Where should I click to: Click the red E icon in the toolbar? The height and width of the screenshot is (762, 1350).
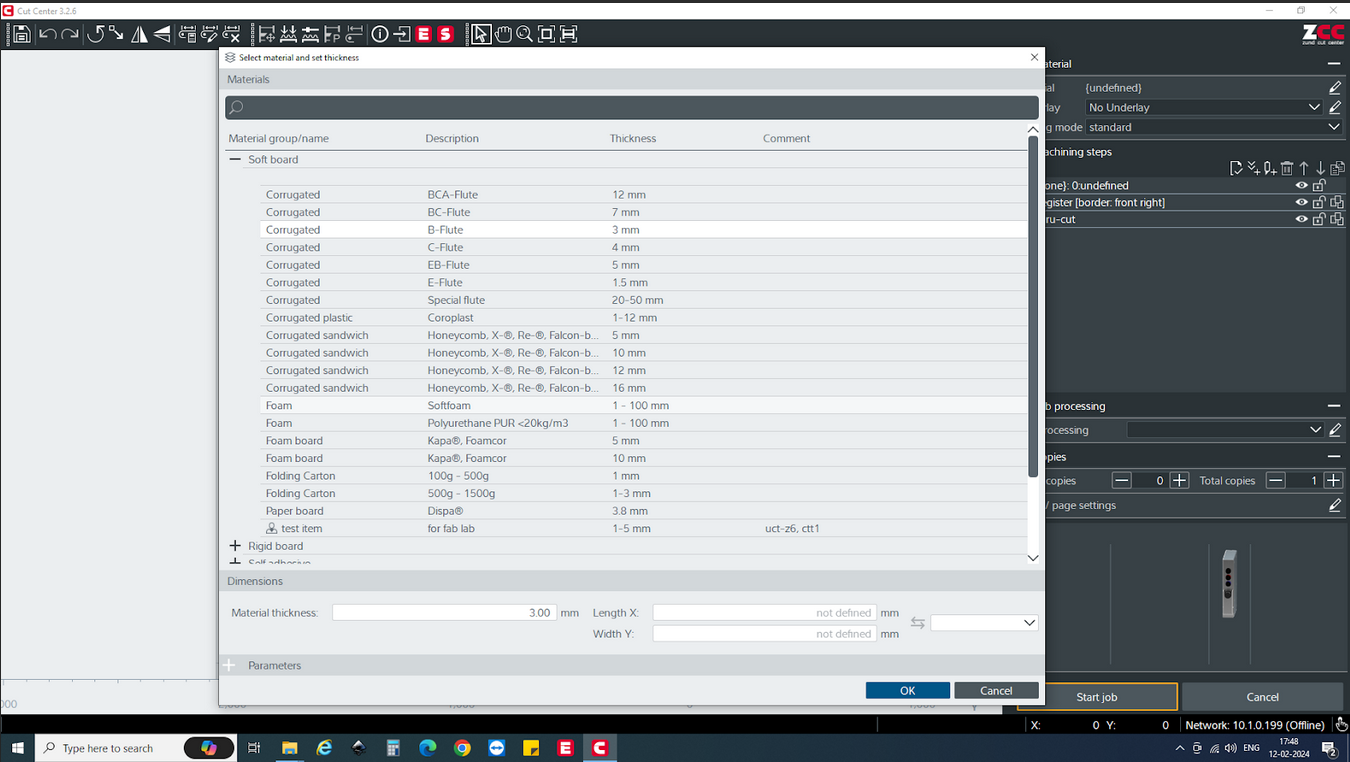[424, 34]
